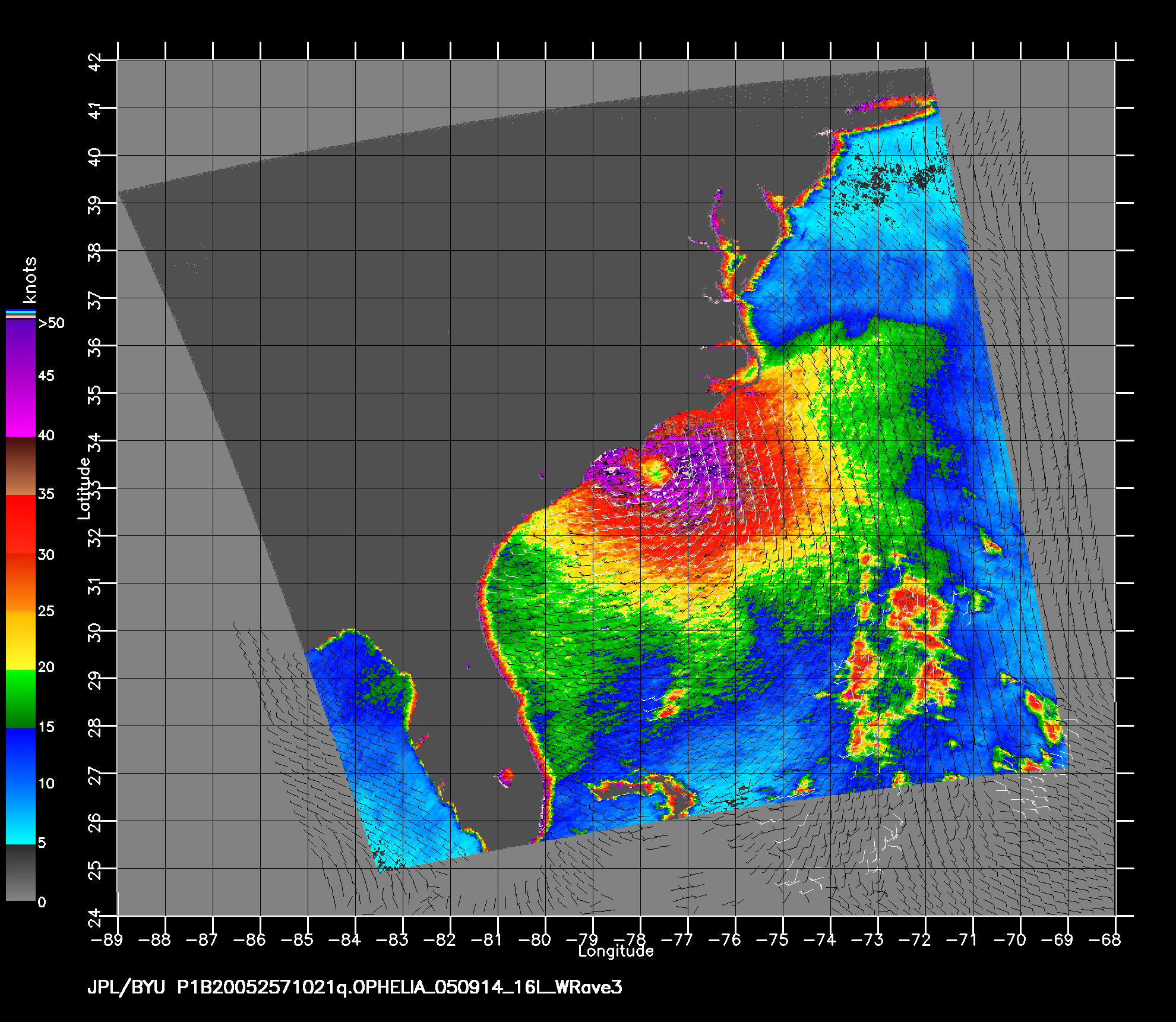This screenshot has height=1022, width=1176.
Task: Click the longitude tick label '-73'
Action: tap(867, 939)
